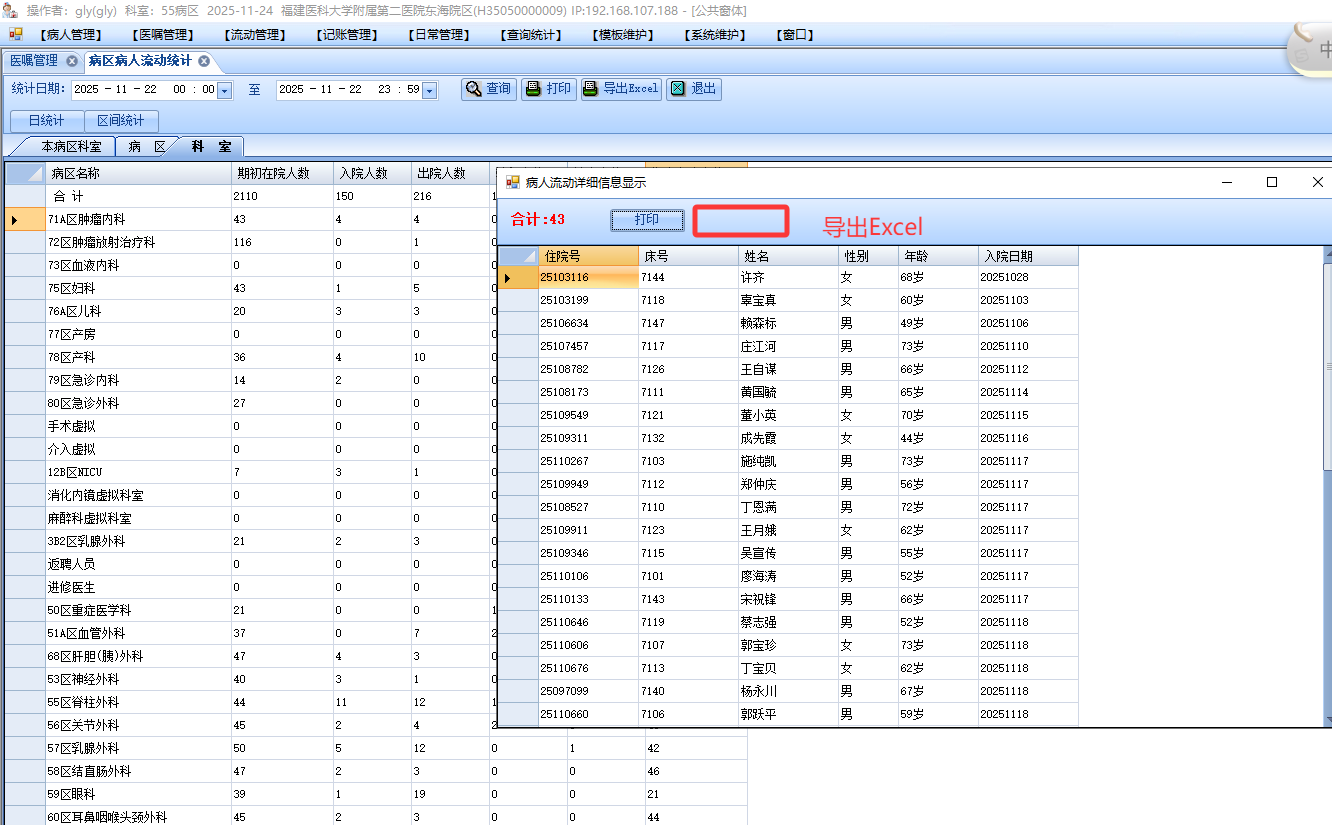Close the 医嘱管理 tab with its X icon
This screenshot has width=1332, height=825.
click(72, 61)
